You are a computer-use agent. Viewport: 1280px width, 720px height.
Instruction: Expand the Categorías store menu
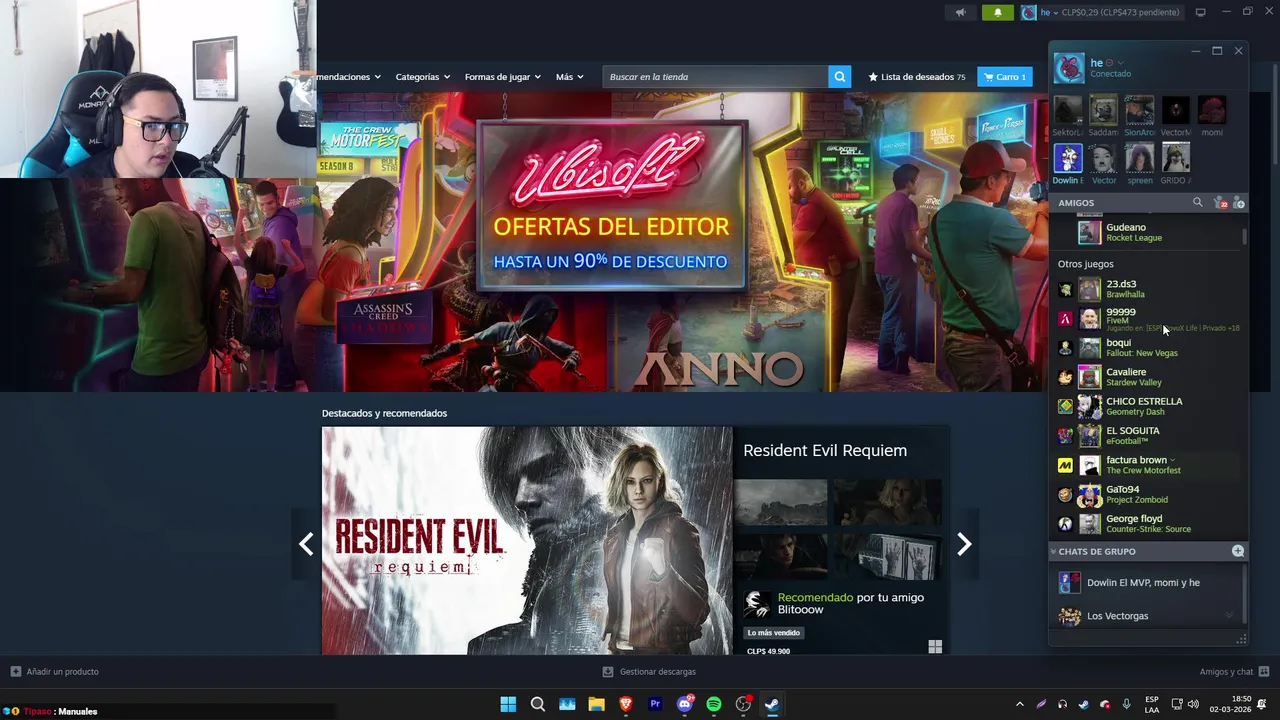[x=422, y=77]
